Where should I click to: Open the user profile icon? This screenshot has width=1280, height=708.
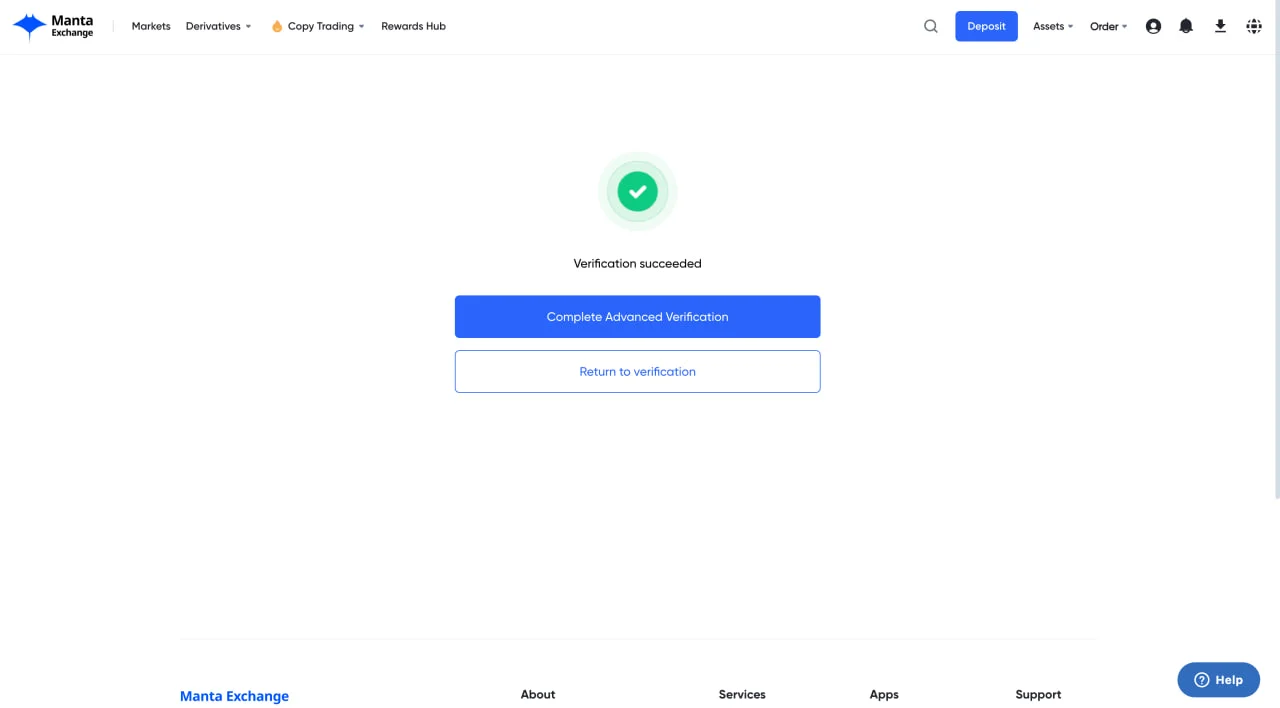click(x=1153, y=26)
